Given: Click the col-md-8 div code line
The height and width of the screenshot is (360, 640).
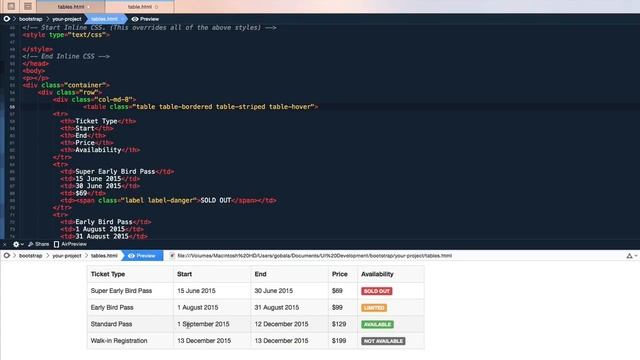Looking at the screenshot, I should (x=94, y=100).
